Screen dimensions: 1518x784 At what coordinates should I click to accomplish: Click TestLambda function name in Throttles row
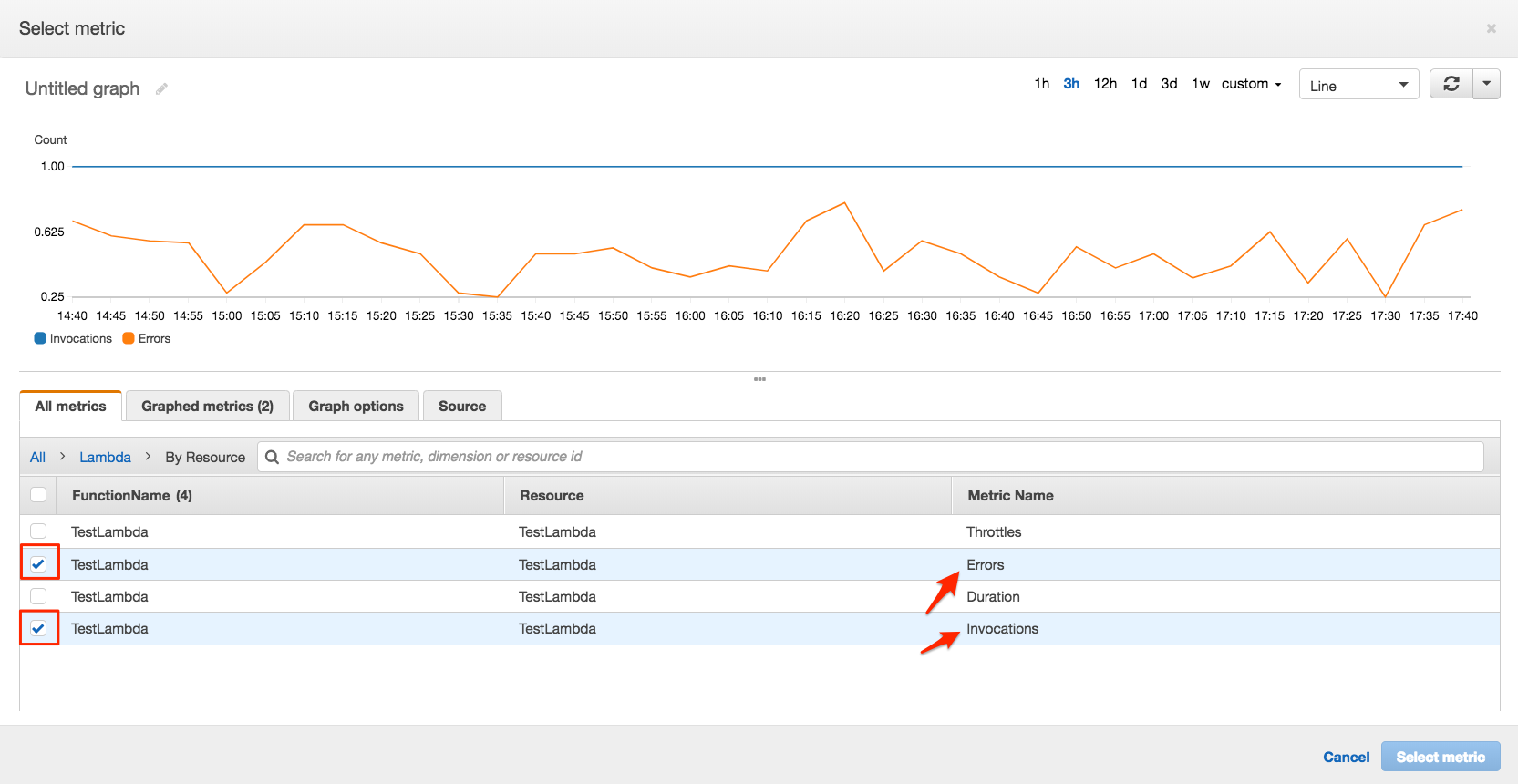click(109, 531)
